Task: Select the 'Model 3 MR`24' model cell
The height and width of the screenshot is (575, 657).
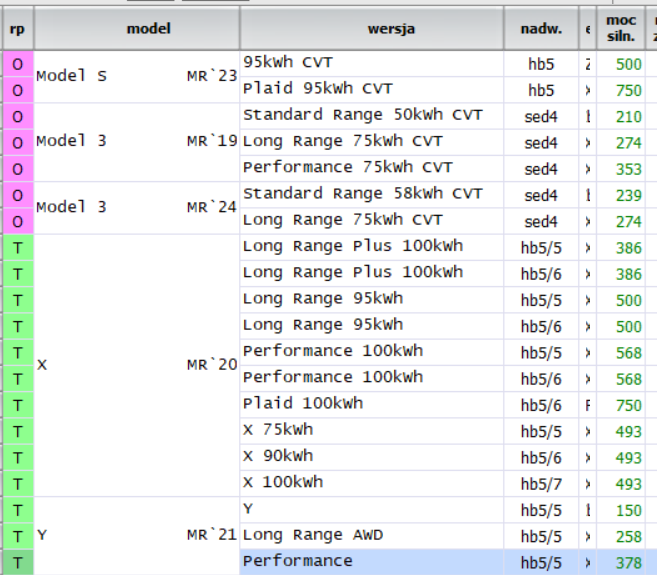Action: coord(136,207)
